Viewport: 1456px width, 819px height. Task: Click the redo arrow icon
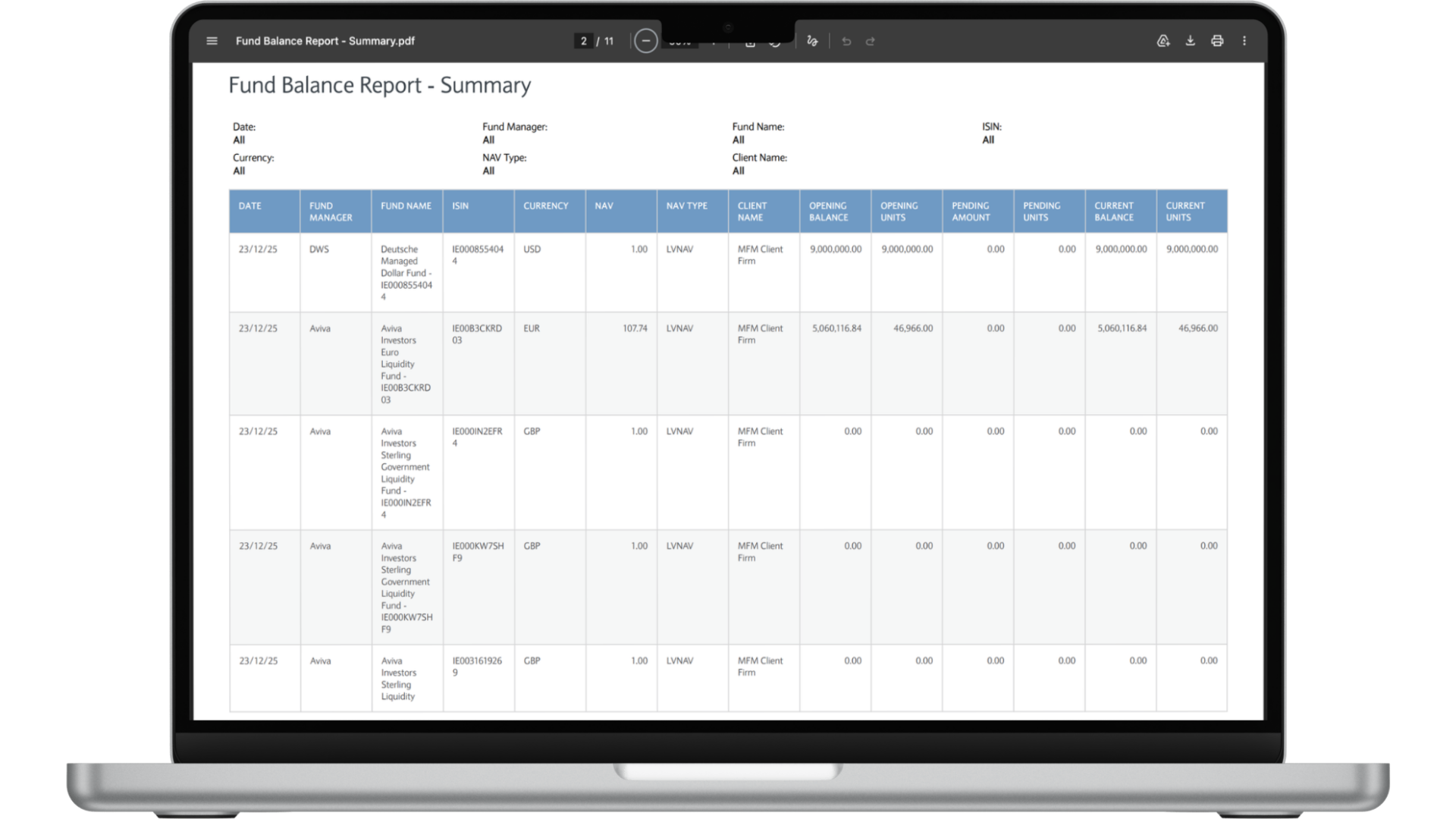(x=871, y=41)
